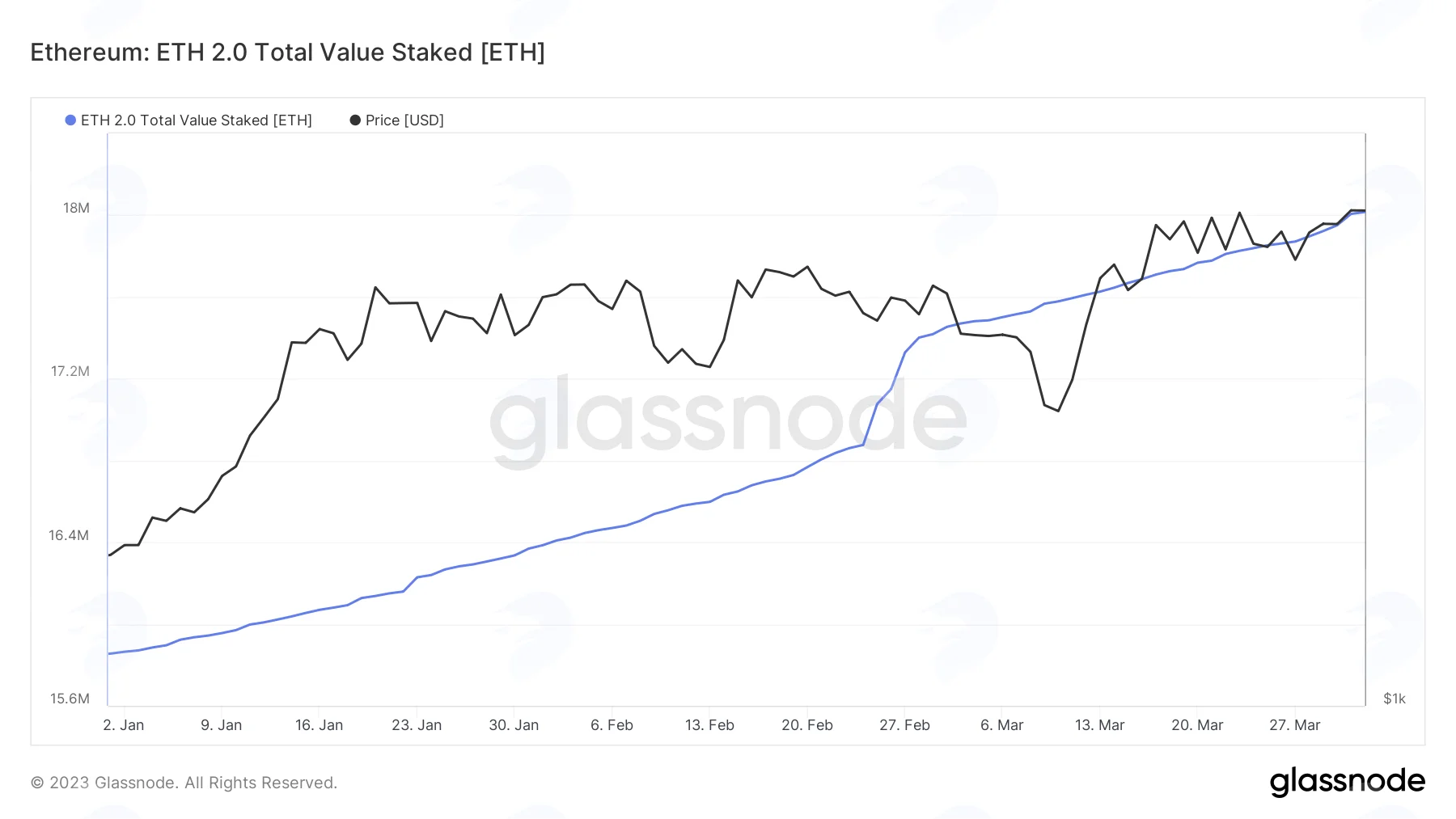Viewport: 1456px width, 819px height.
Task: Click the center glassnode watermark
Action: point(728,419)
